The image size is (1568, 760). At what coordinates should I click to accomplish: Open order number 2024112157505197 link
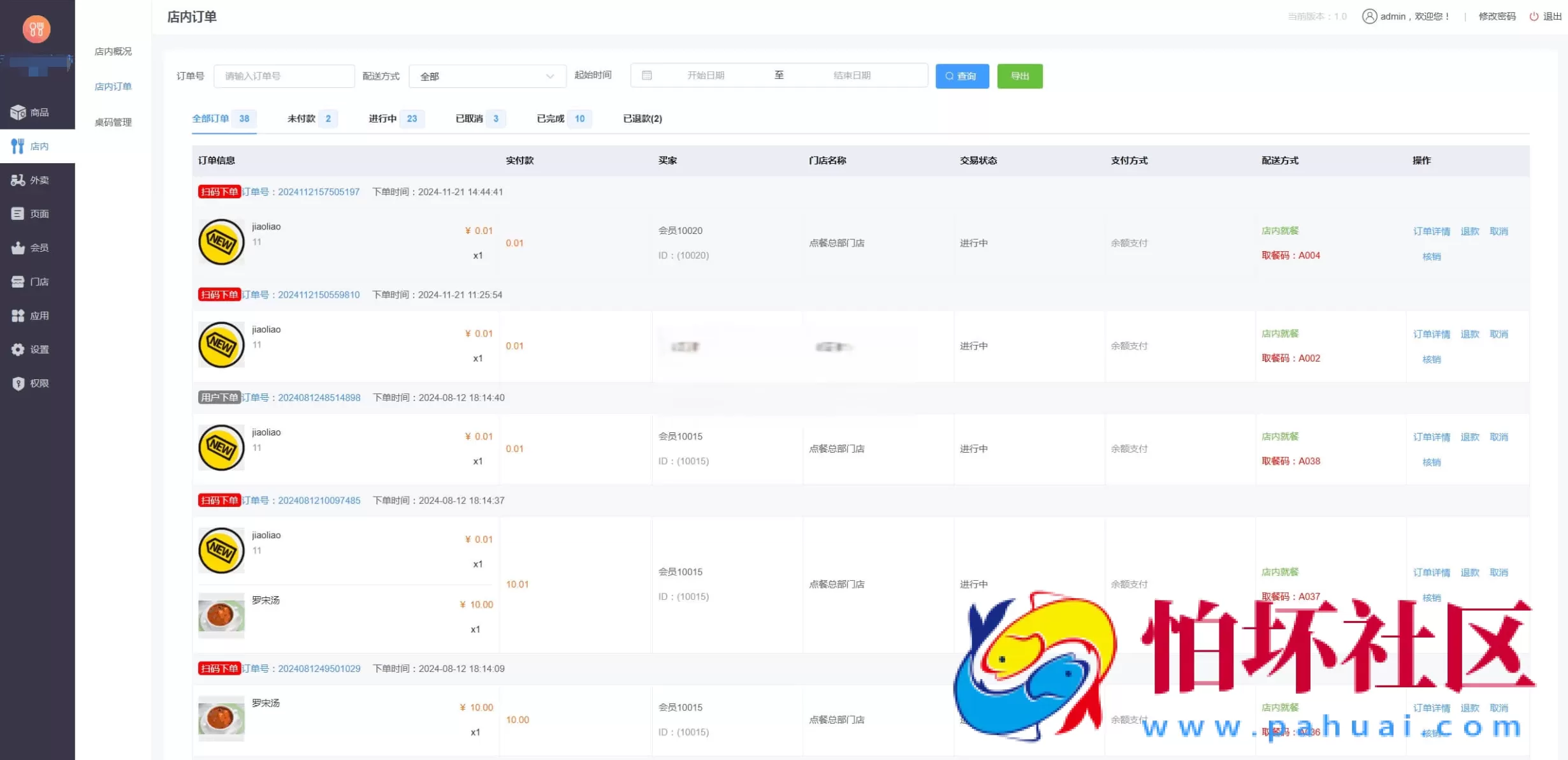tap(318, 191)
